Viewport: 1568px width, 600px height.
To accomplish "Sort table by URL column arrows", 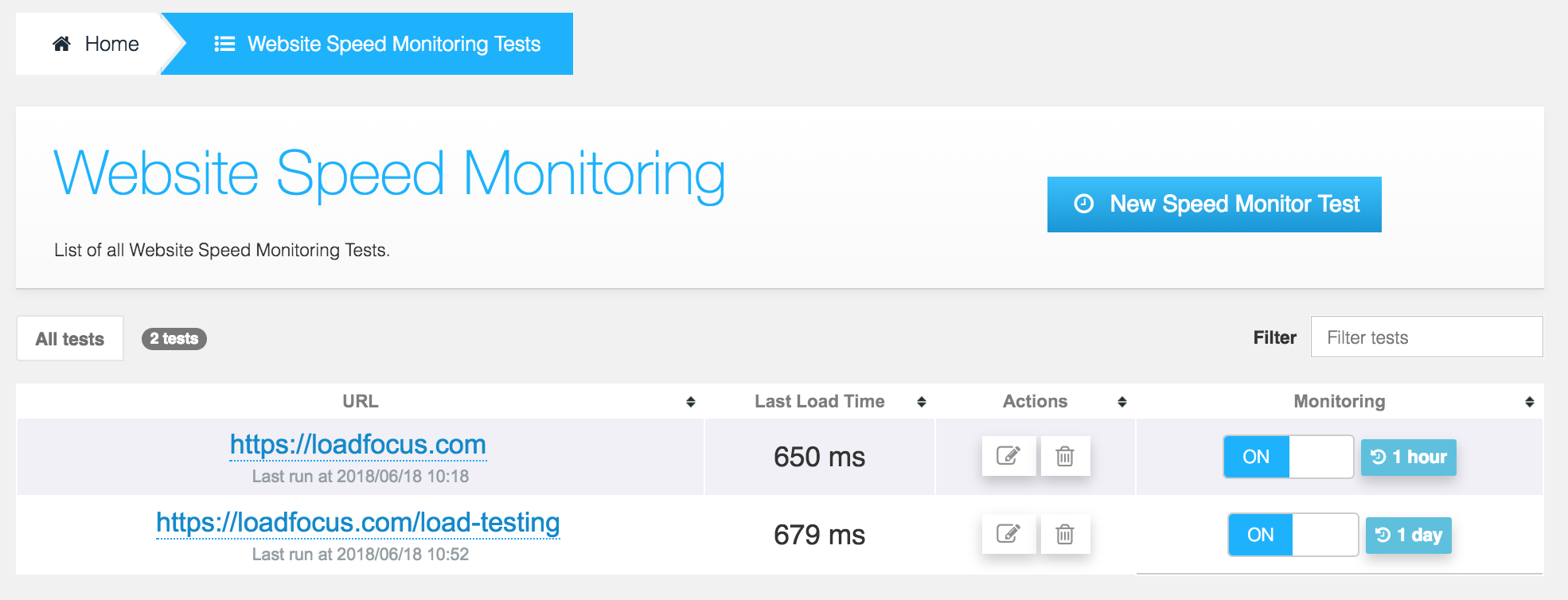I will click(x=691, y=402).
